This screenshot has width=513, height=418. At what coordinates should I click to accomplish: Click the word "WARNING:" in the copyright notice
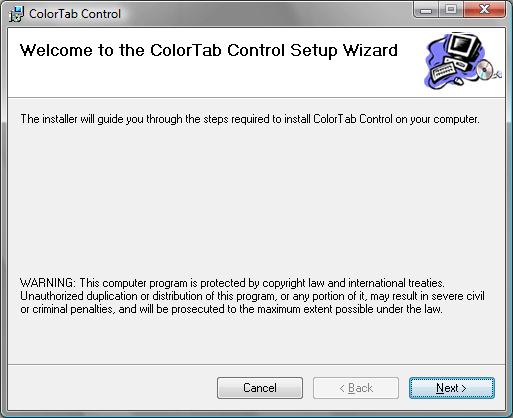click(x=48, y=283)
